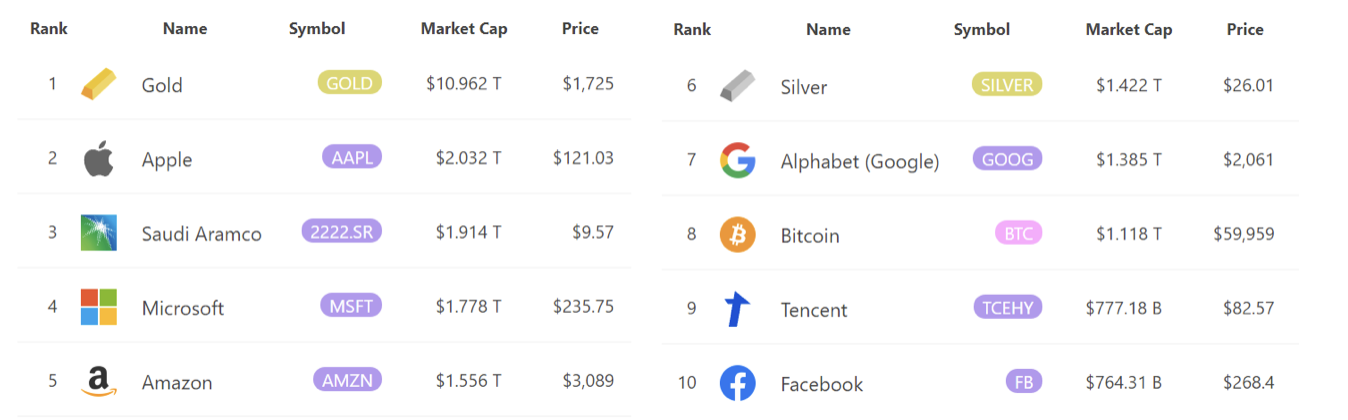The image size is (1348, 420).
Task: Open the Microsoft name link
Action: (x=183, y=308)
